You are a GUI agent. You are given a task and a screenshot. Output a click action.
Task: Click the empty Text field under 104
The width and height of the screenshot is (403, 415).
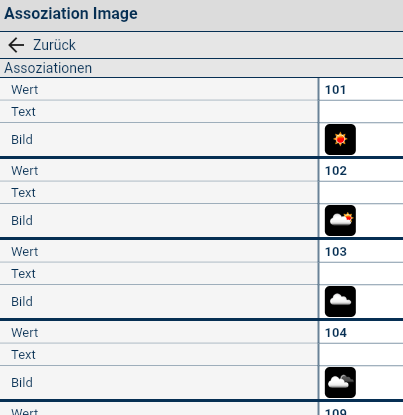[361, 355]
